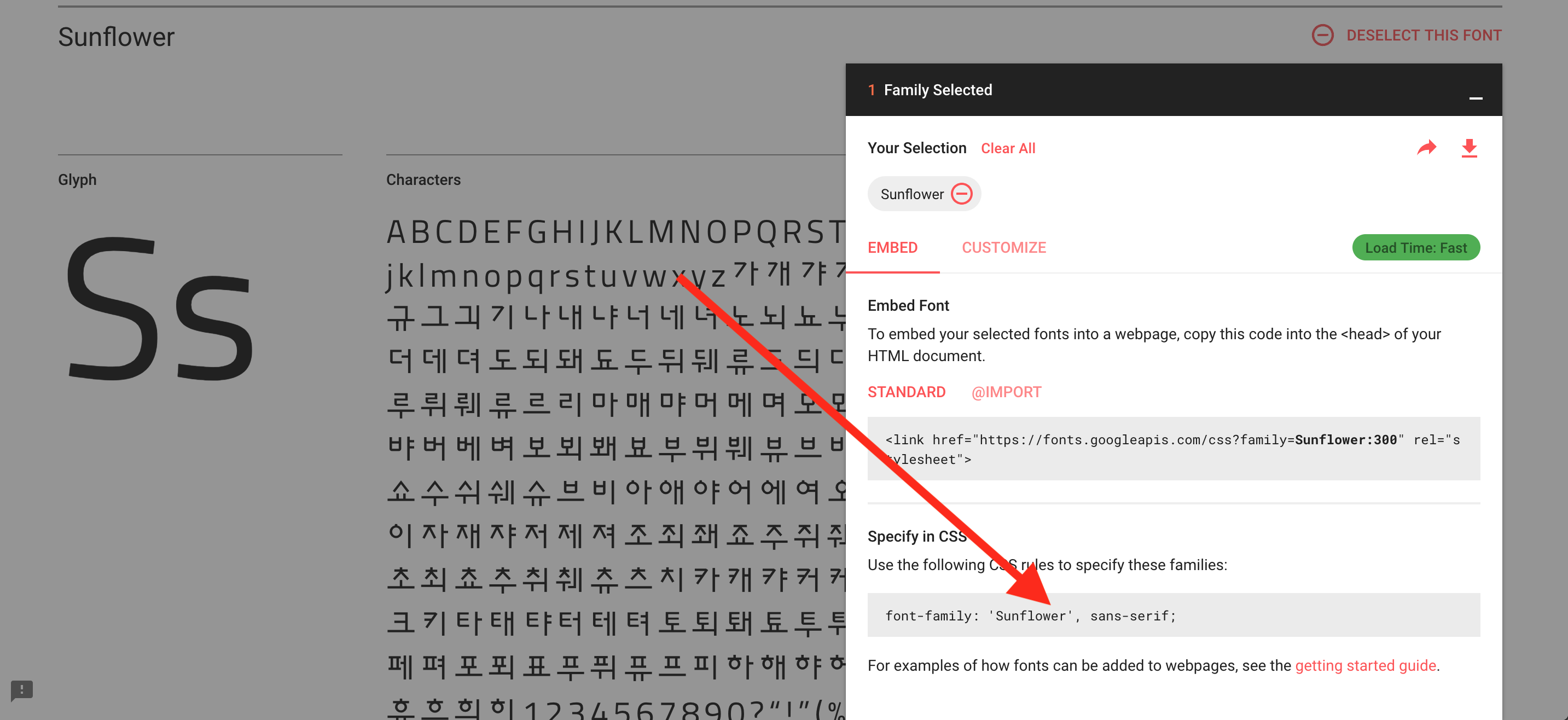1568x720 pixels.
Task: Select the @IMPORT embed option
Action: (x=1006, y=392)
